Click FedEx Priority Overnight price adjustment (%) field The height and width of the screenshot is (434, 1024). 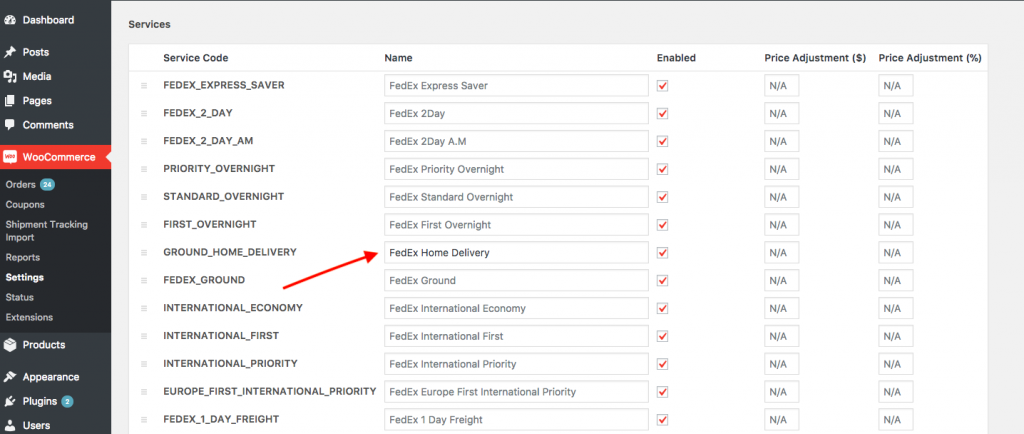click(896, 169)
